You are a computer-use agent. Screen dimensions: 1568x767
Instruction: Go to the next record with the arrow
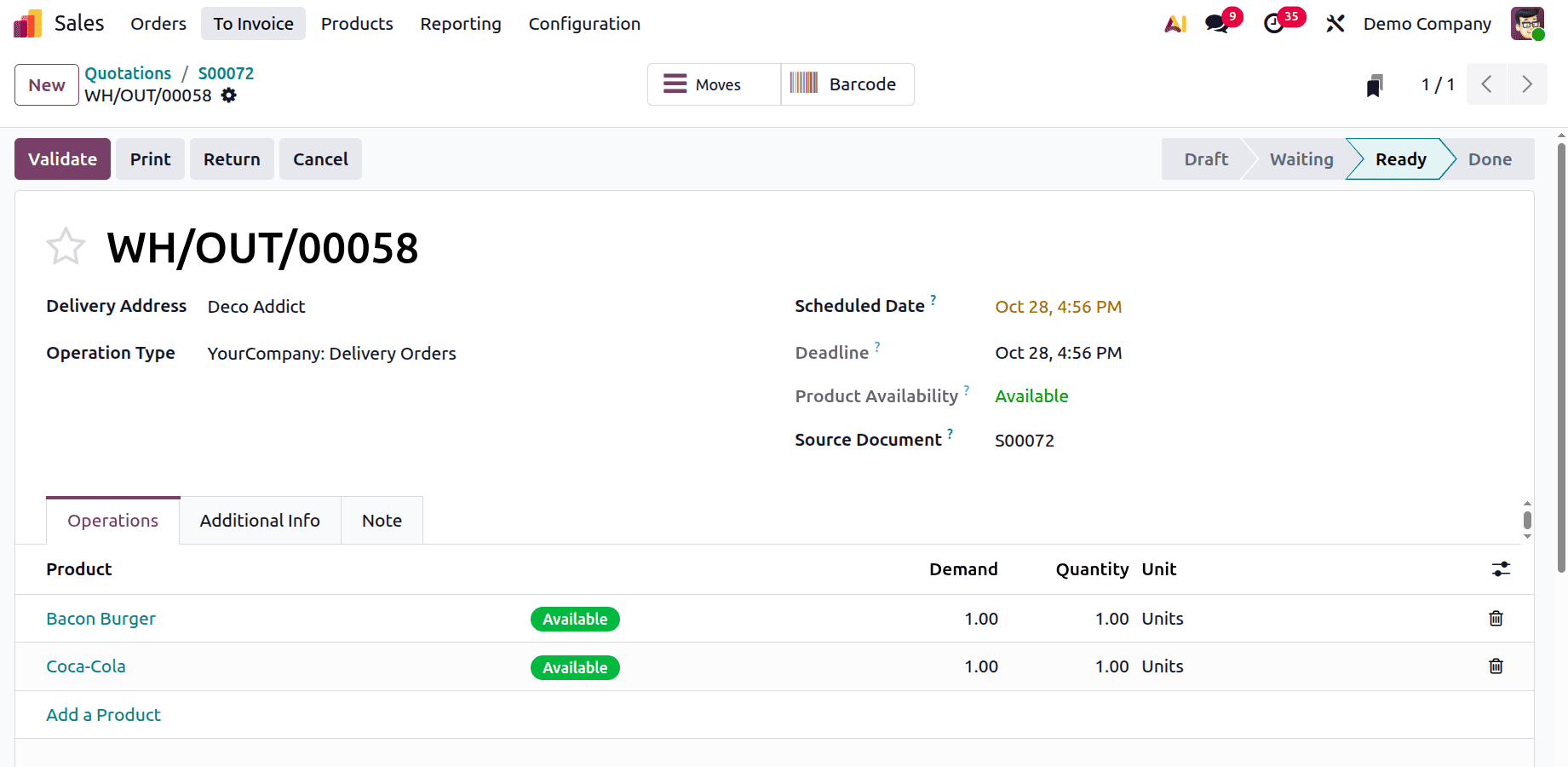1527,84
